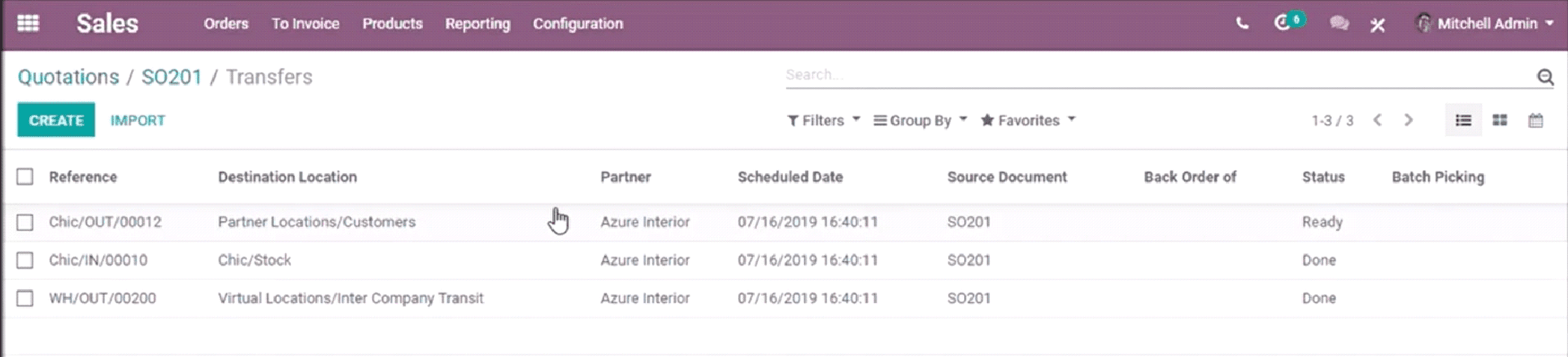
Task: Sort by Back Order of column header
Action: click(1190, 177)
